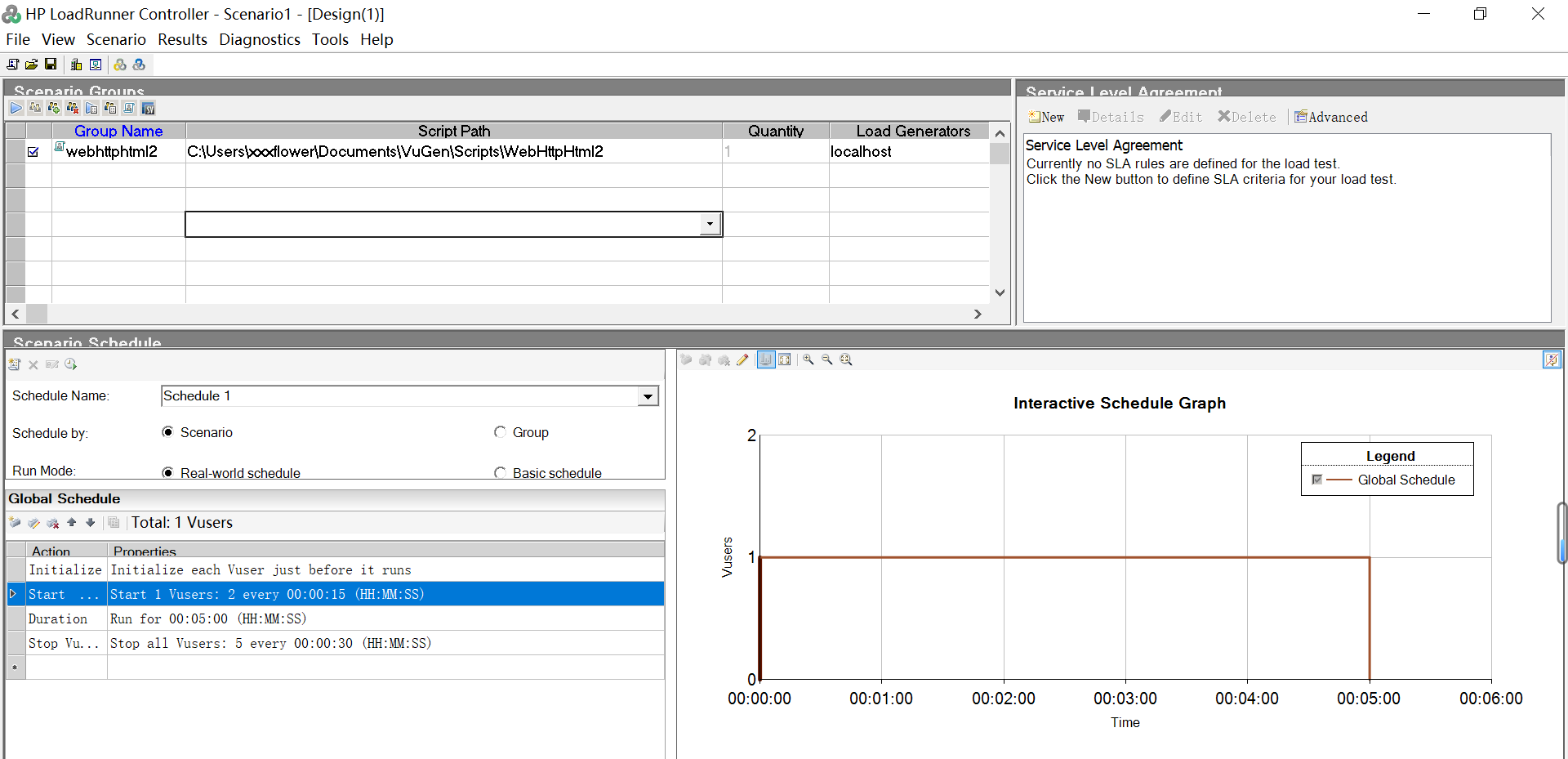Click Start Scenario play icon

pyautogui.click(x=16, y=108)
